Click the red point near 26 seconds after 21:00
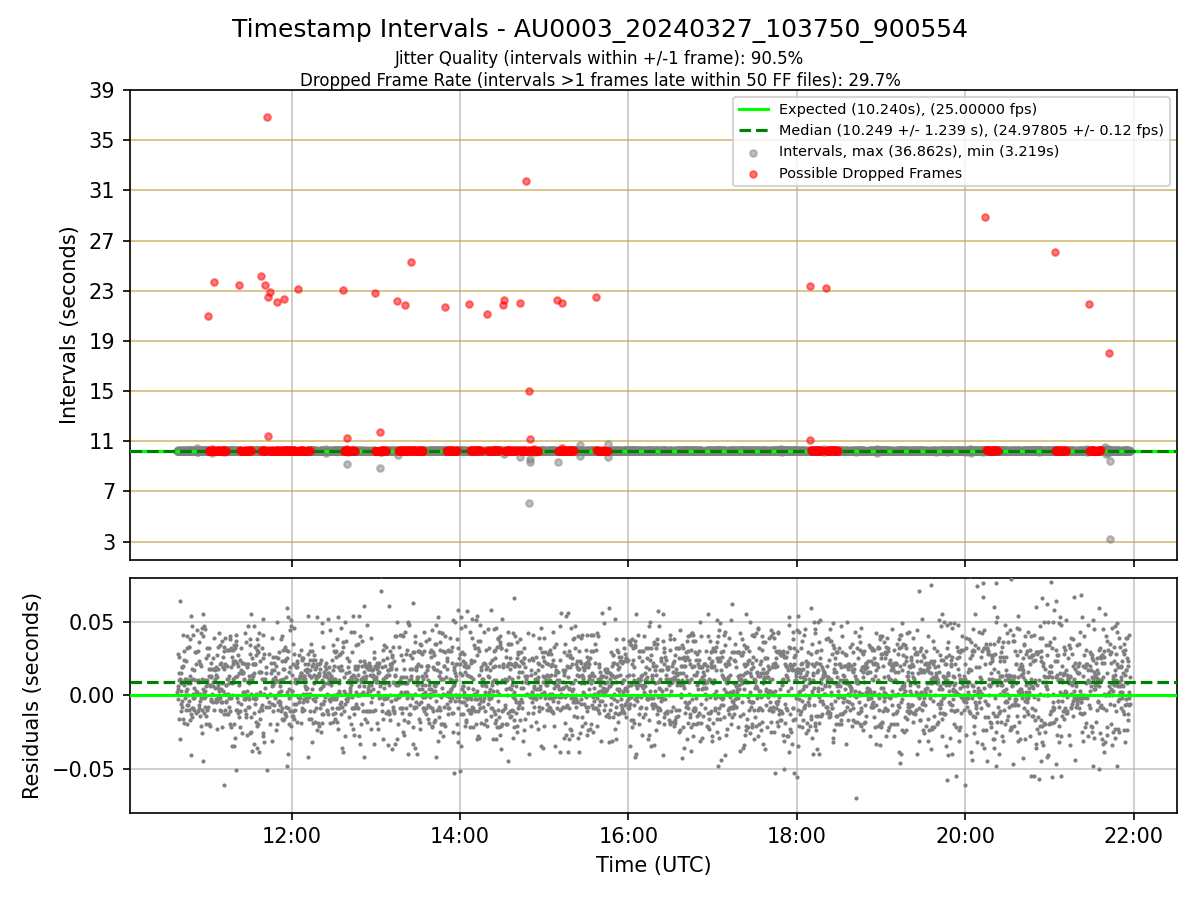Viewport: 1200px width, 900px height. (x=1055, y=252)
